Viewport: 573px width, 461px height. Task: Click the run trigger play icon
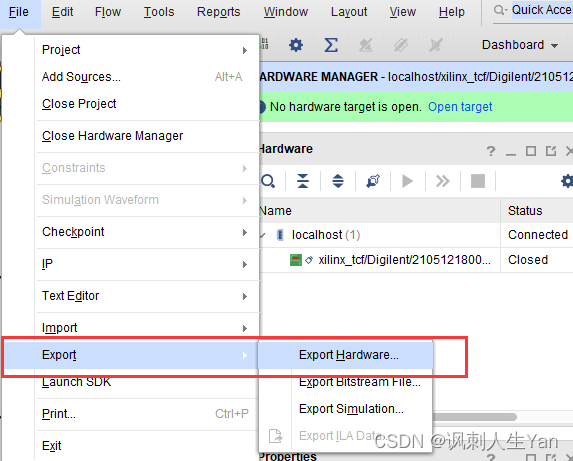pyautogui.click(x=407, y=181)
